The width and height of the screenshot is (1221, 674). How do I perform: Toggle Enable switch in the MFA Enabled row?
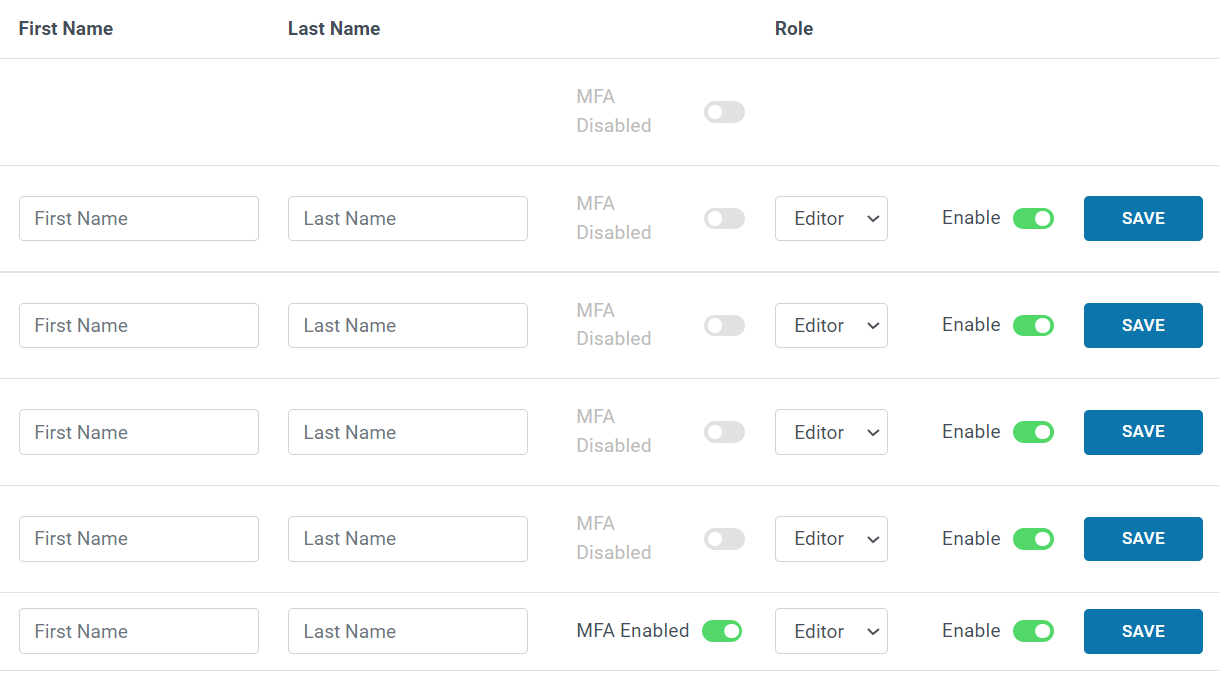coord(1033,631)
